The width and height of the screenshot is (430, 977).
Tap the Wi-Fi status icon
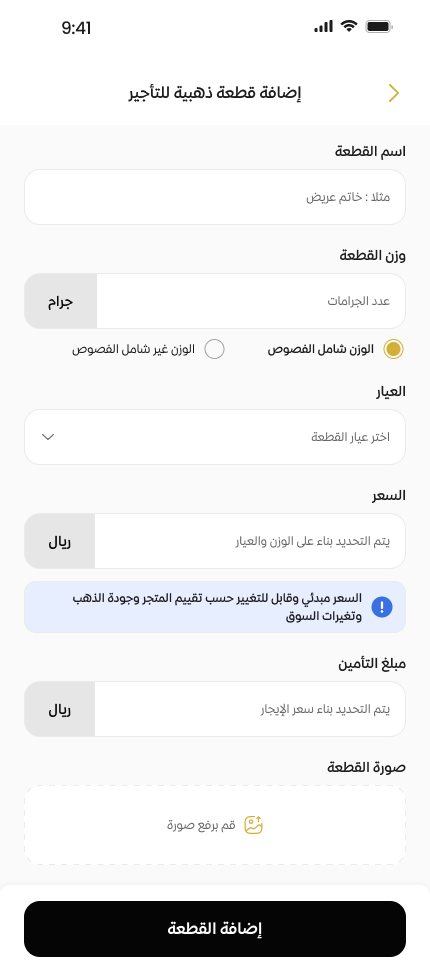tap(349, 26)
